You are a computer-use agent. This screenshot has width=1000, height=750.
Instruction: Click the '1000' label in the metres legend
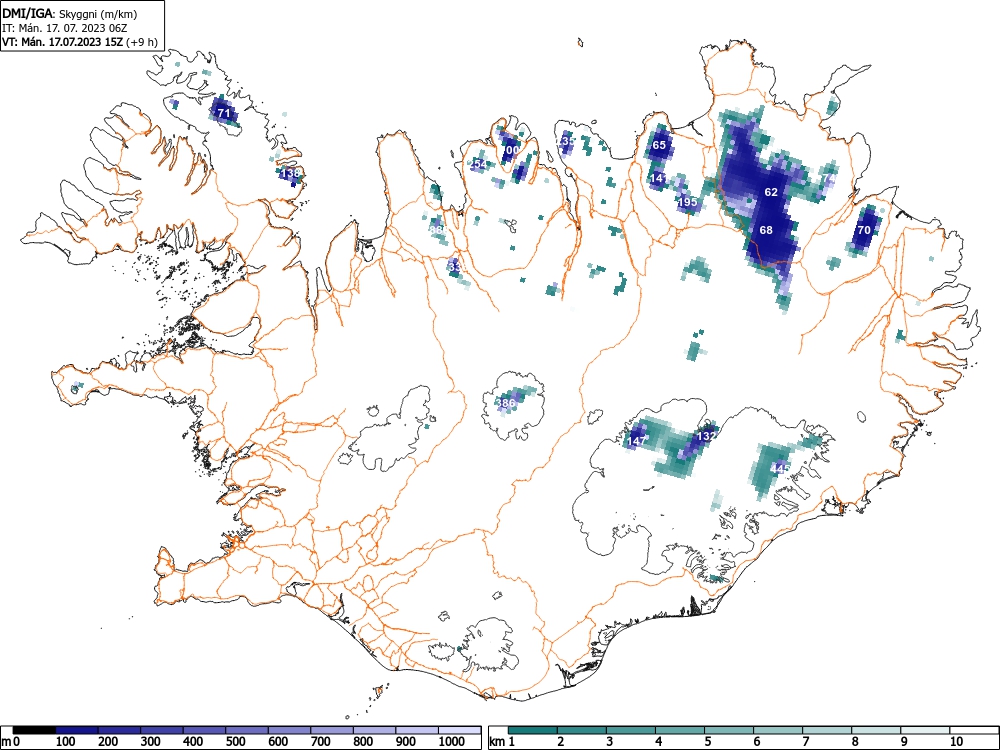pos(451,742)
